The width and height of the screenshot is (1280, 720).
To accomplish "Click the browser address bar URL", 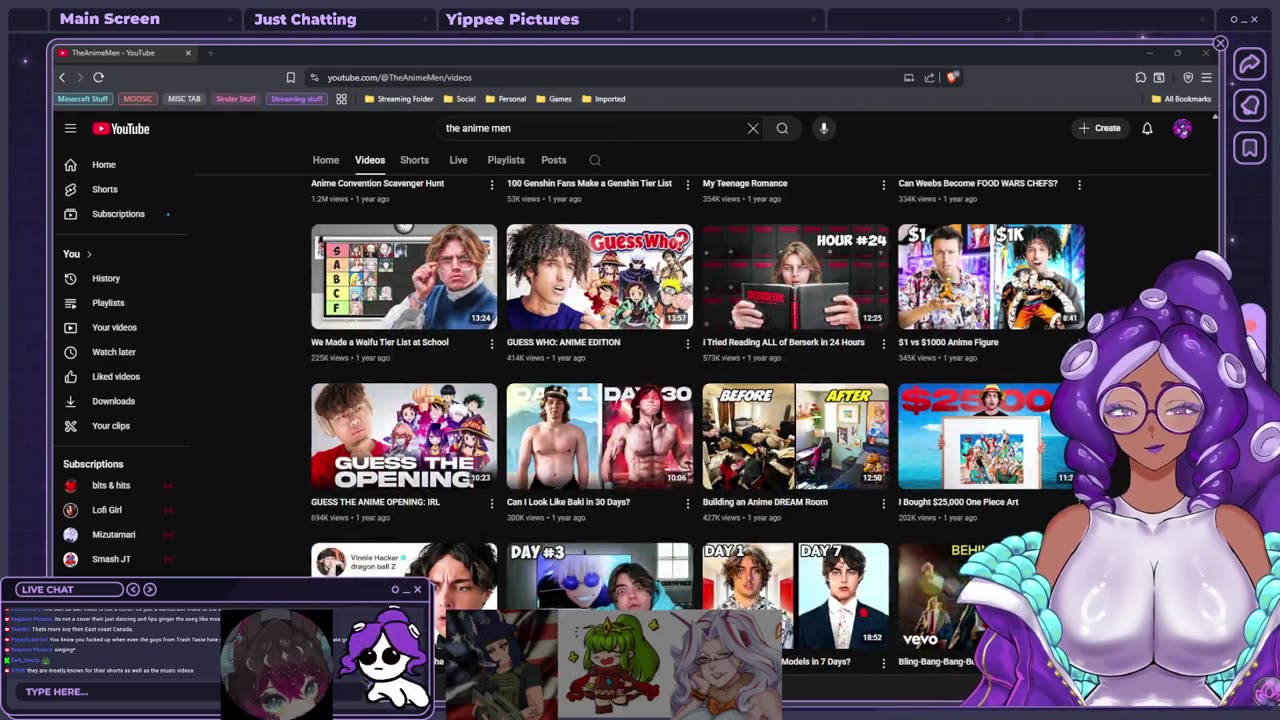I will point(399,77).
